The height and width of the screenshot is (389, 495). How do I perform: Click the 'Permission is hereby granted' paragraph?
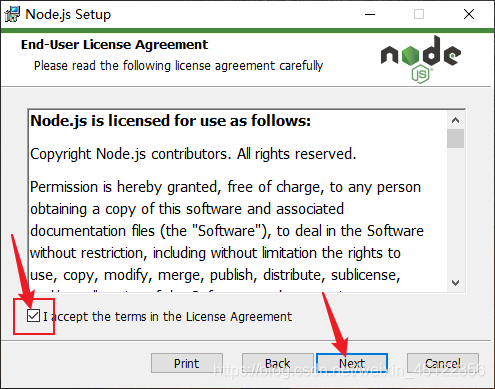click(227, 231)
